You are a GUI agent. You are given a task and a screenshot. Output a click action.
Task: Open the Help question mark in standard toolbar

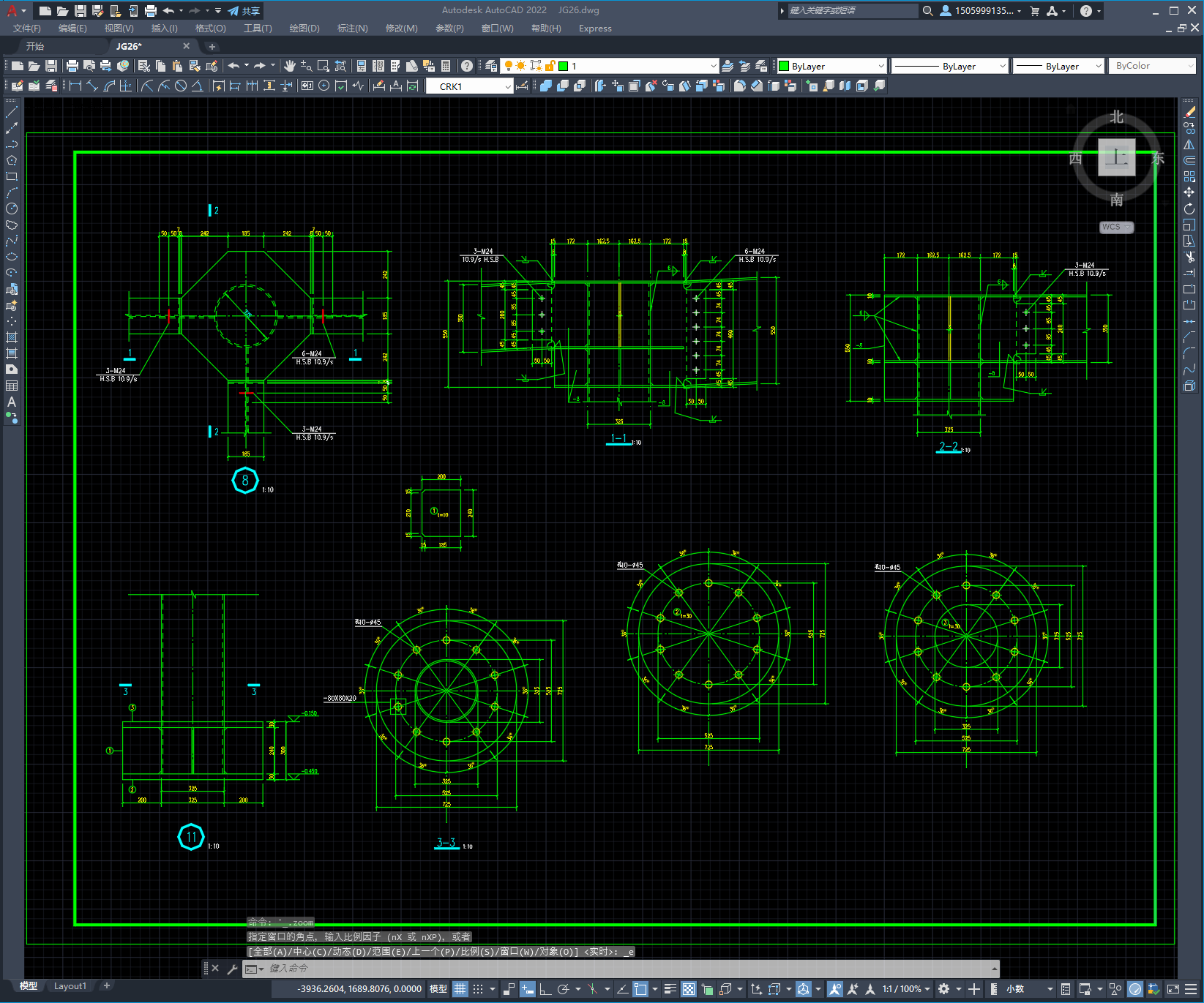coord(467,66)
